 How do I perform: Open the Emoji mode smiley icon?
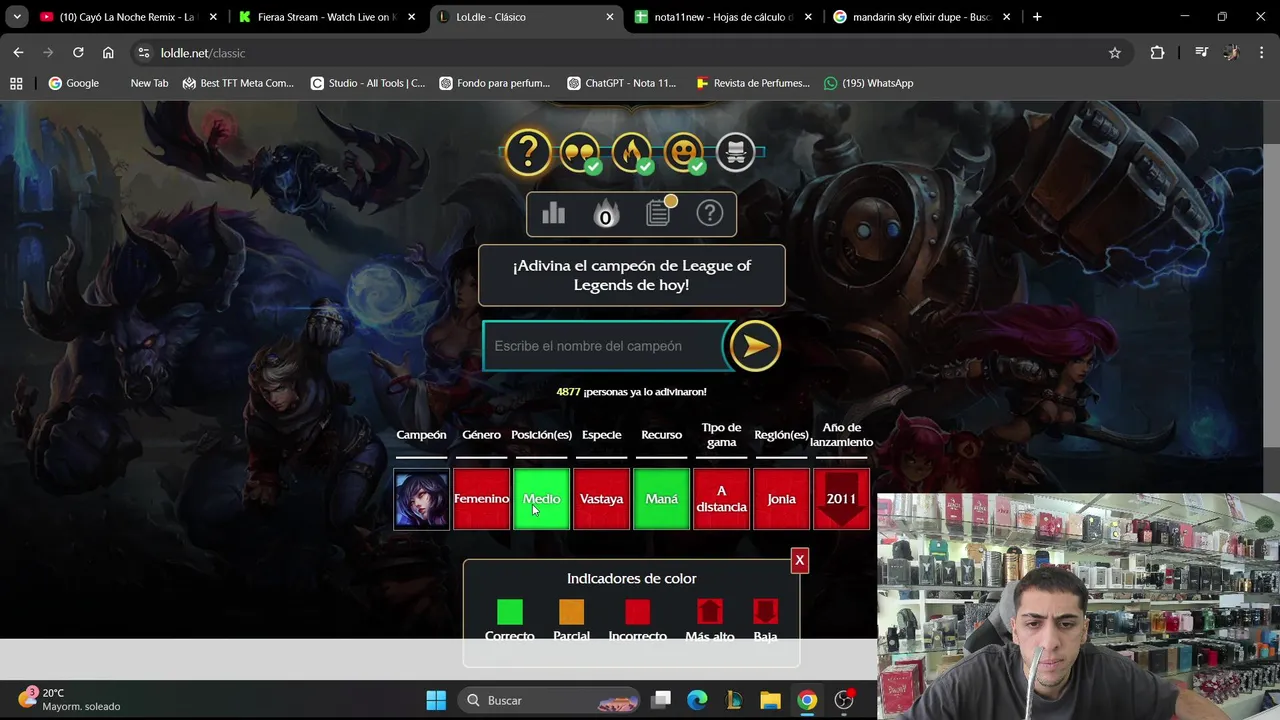[x=684, y=153]
